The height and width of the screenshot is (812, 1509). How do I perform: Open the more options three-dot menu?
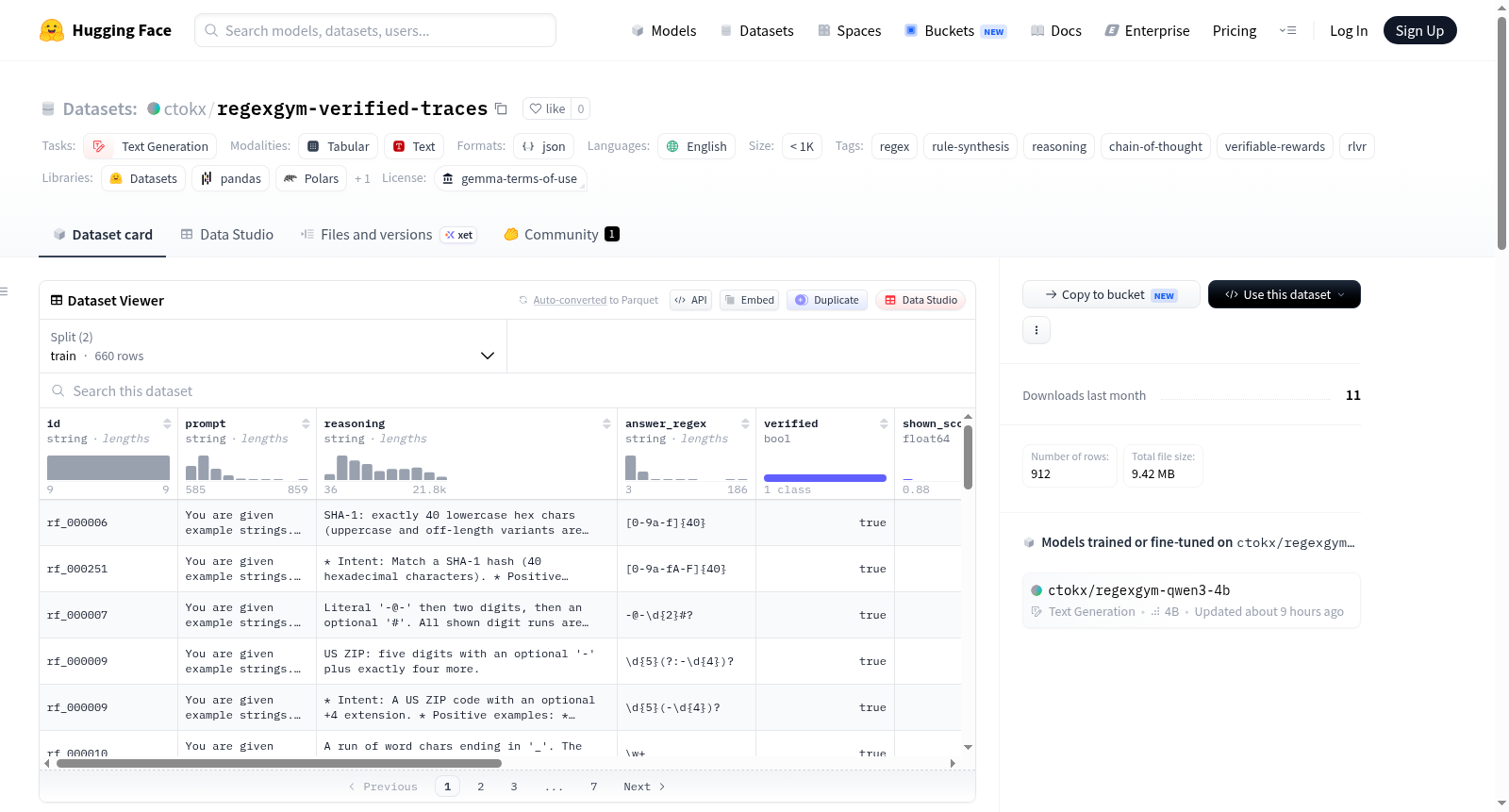pyautogui.click(x=1036, y=330)
